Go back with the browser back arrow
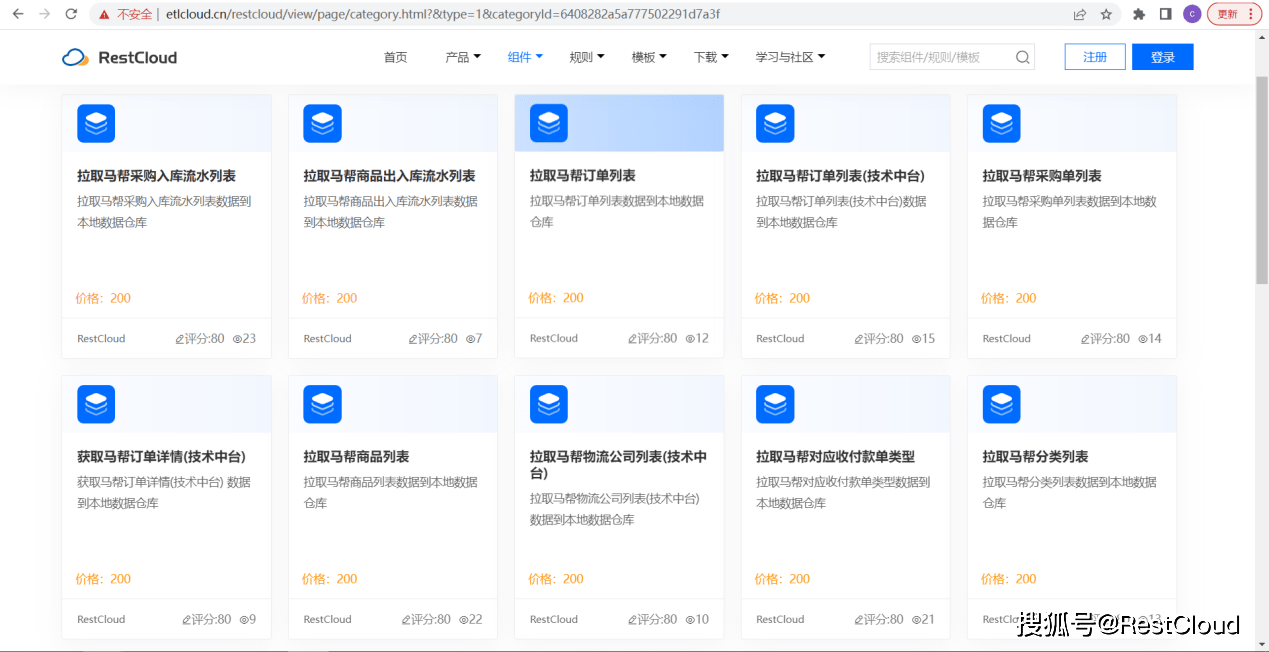Screen dimensions: 1269x652 point(17,14)
